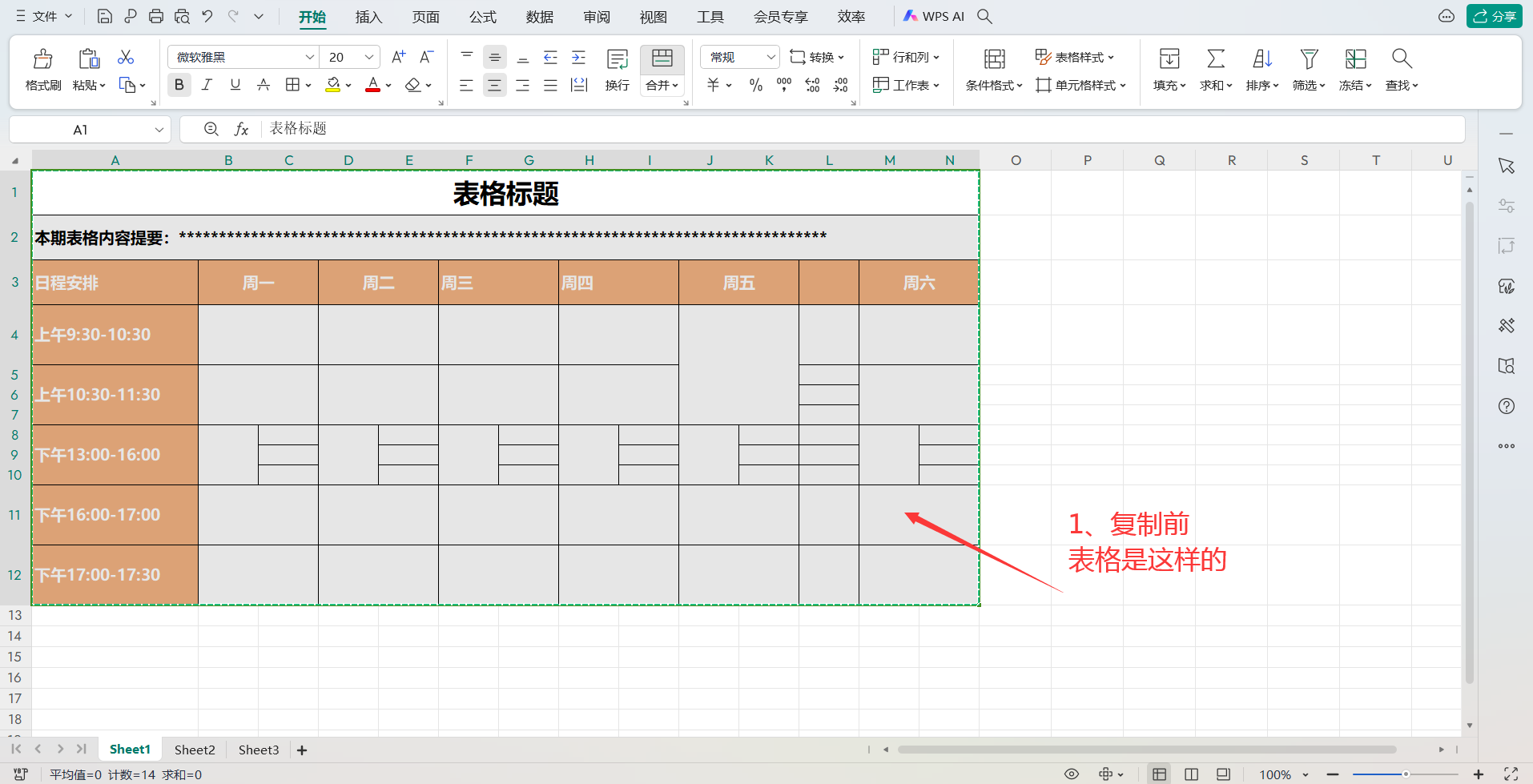The image size is (1533, 784).
Task: Click the Conditional formatting (条件格式) icon
Action: click(x=994, y=58)
